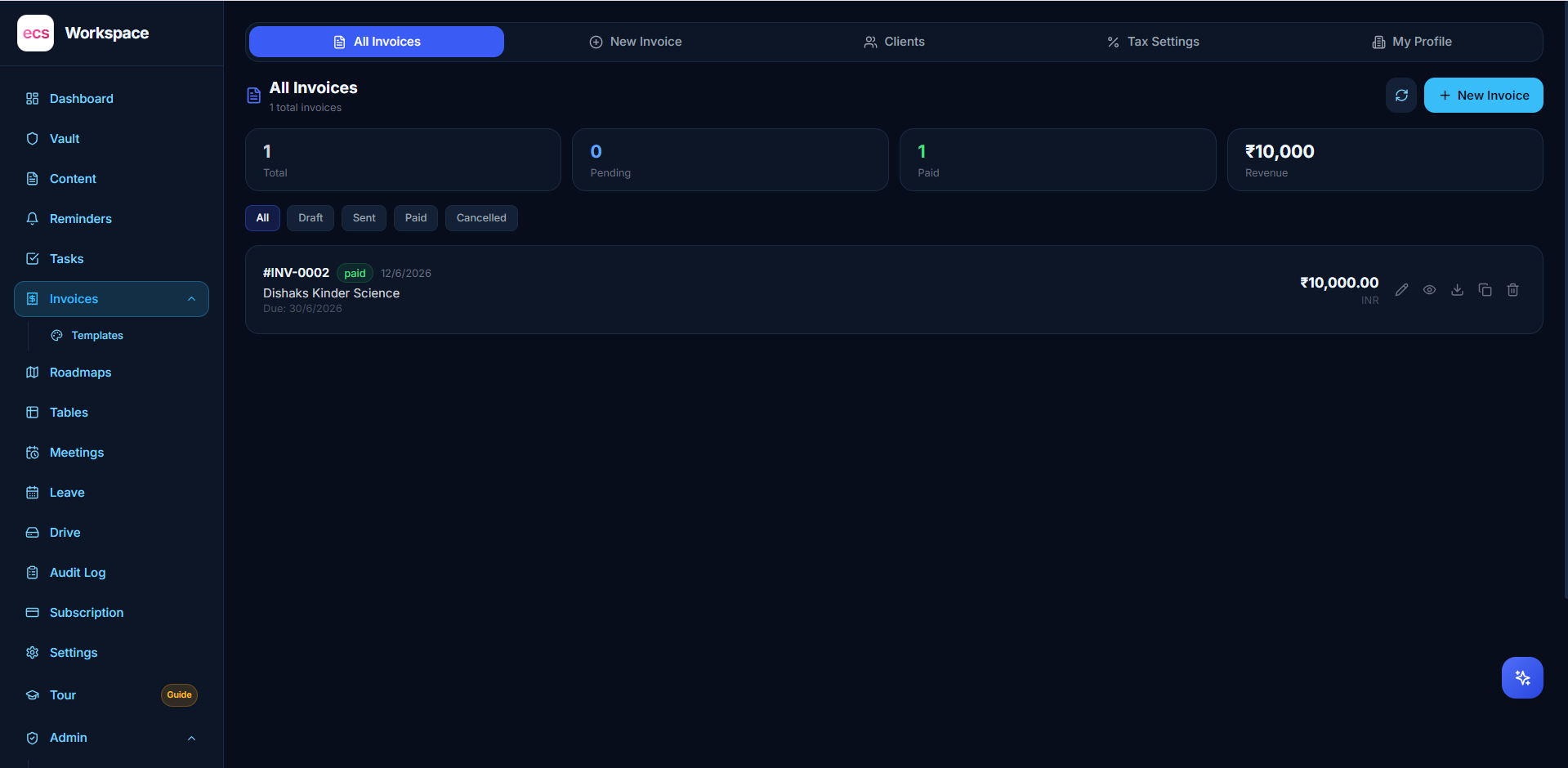This screenshot has height=768, width=1568.
Task: Open Dashboard from the sidebar
Action: tap(111, 99)
